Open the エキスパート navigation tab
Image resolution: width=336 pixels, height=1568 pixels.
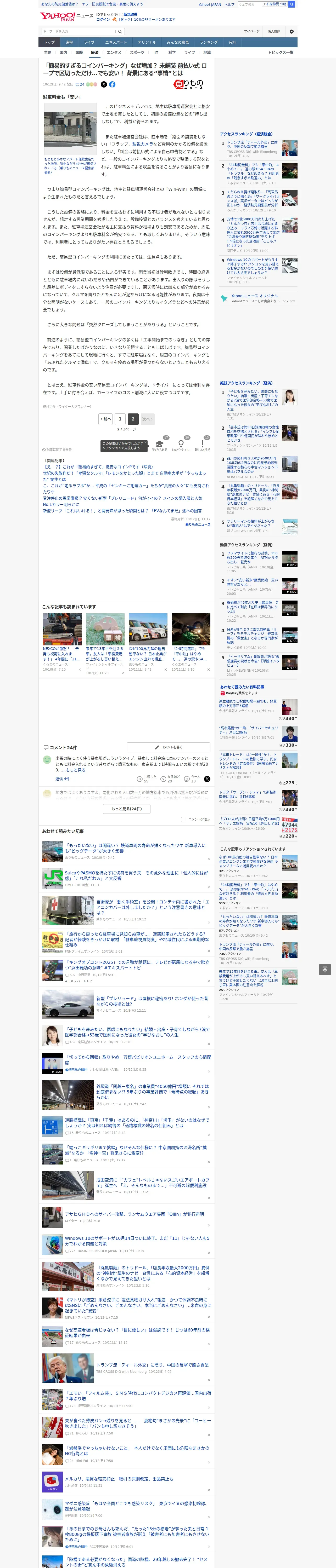pos(116,43)
